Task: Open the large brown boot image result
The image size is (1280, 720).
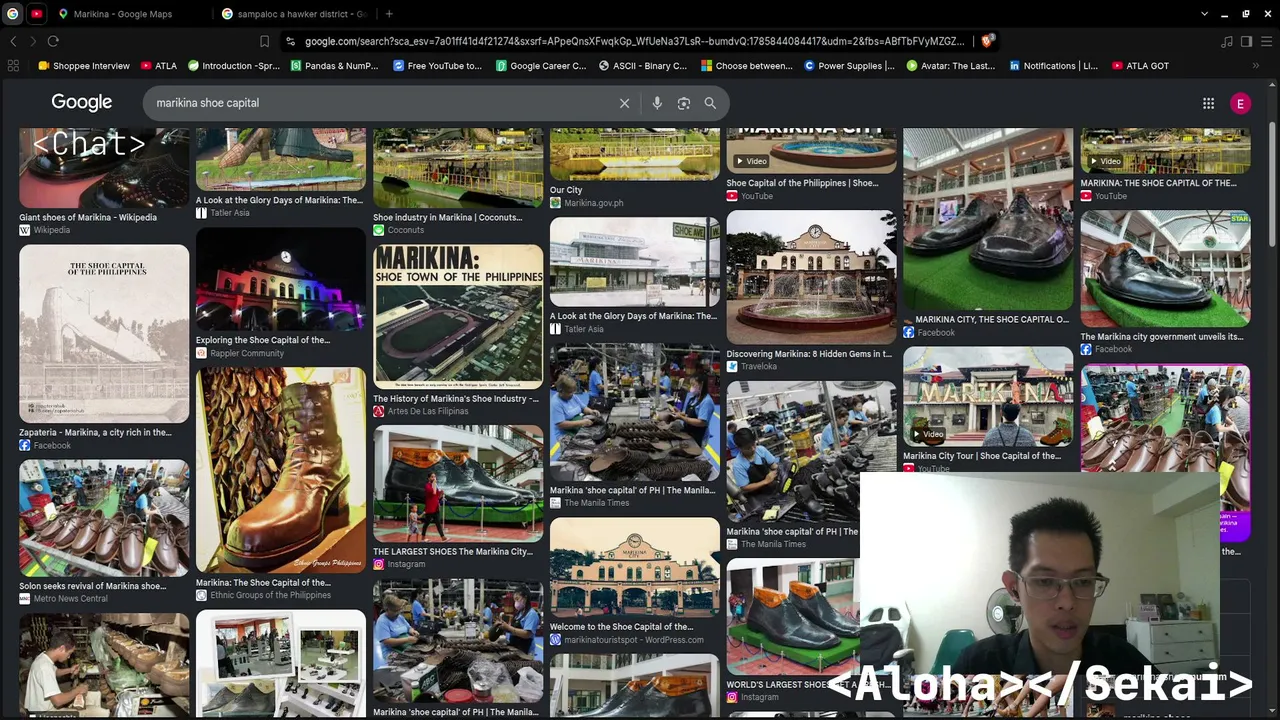Action: (x=281, y=470)
